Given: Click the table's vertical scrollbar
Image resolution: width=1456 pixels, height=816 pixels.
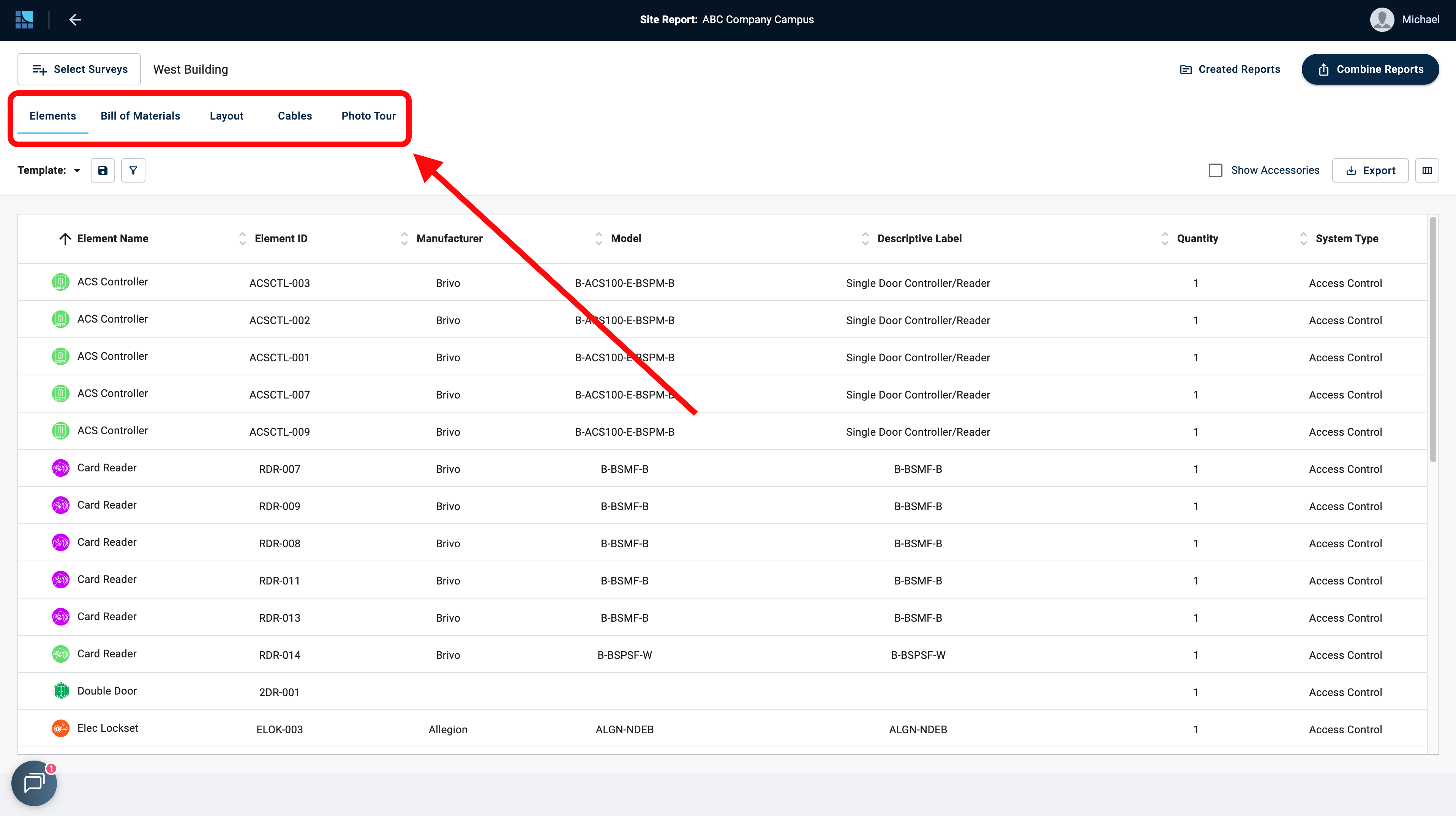Looking at the screenshot, I should point(1433,339).
